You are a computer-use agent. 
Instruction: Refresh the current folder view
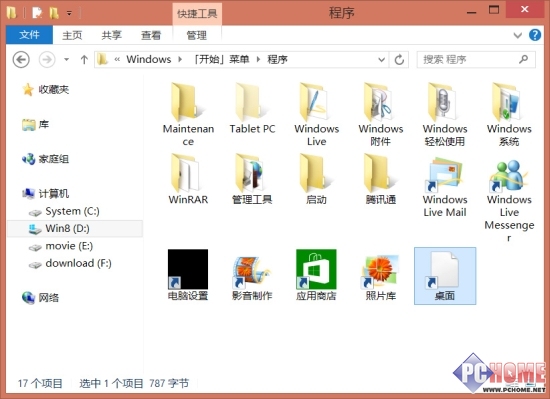(x=399, y=60)
